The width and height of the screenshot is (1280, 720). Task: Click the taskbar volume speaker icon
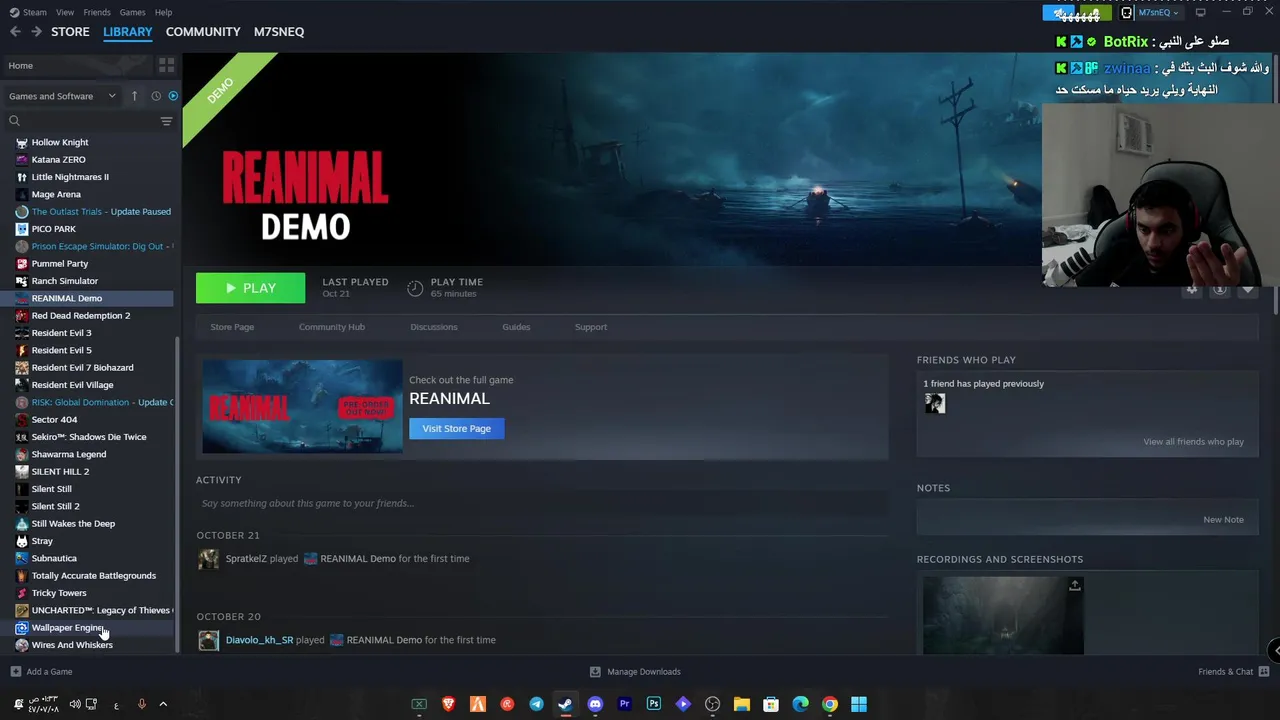tap(75, 704)
